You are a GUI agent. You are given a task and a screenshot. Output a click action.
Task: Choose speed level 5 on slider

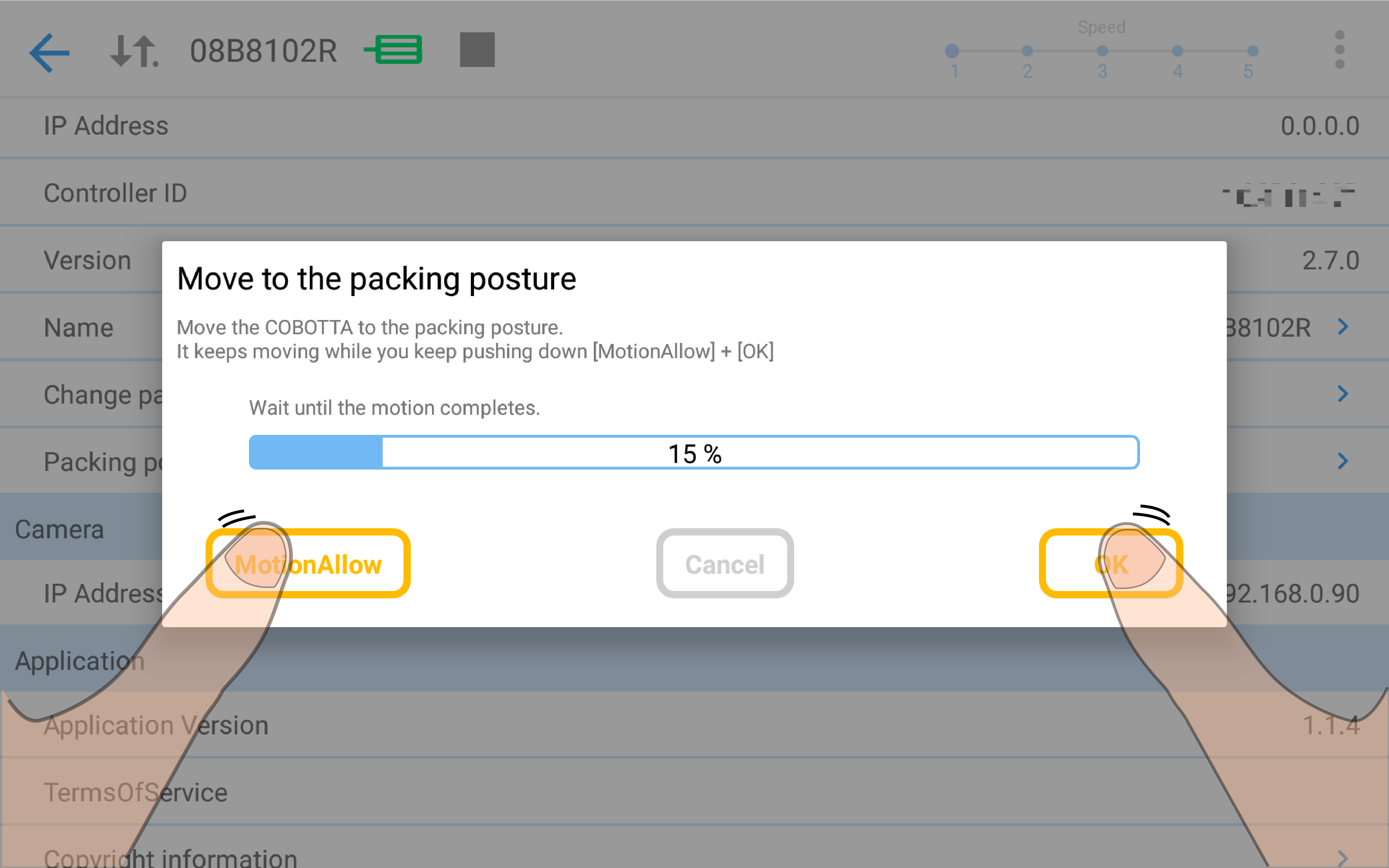click(1253, 51)
